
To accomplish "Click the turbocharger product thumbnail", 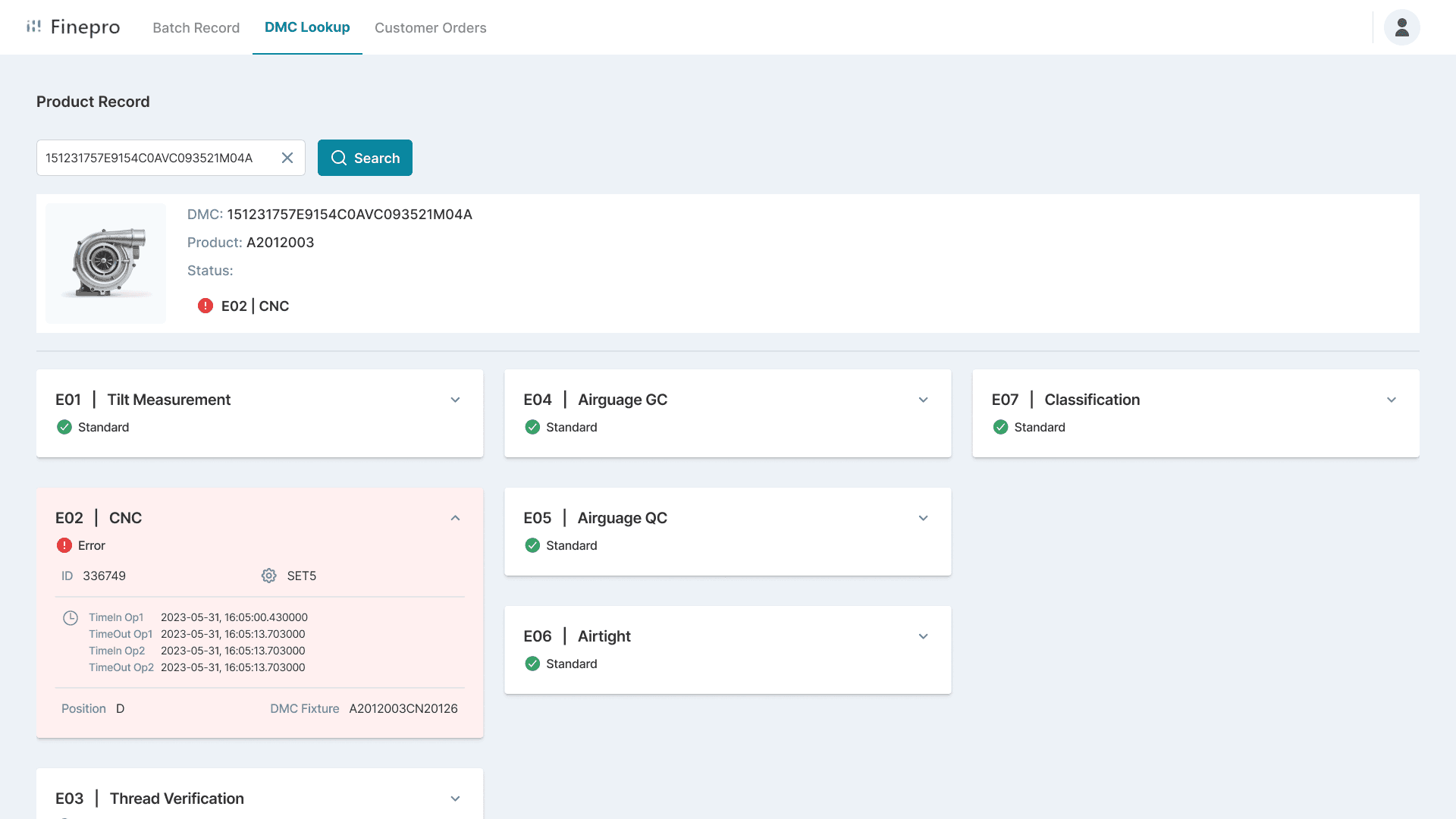I will 105,263.
